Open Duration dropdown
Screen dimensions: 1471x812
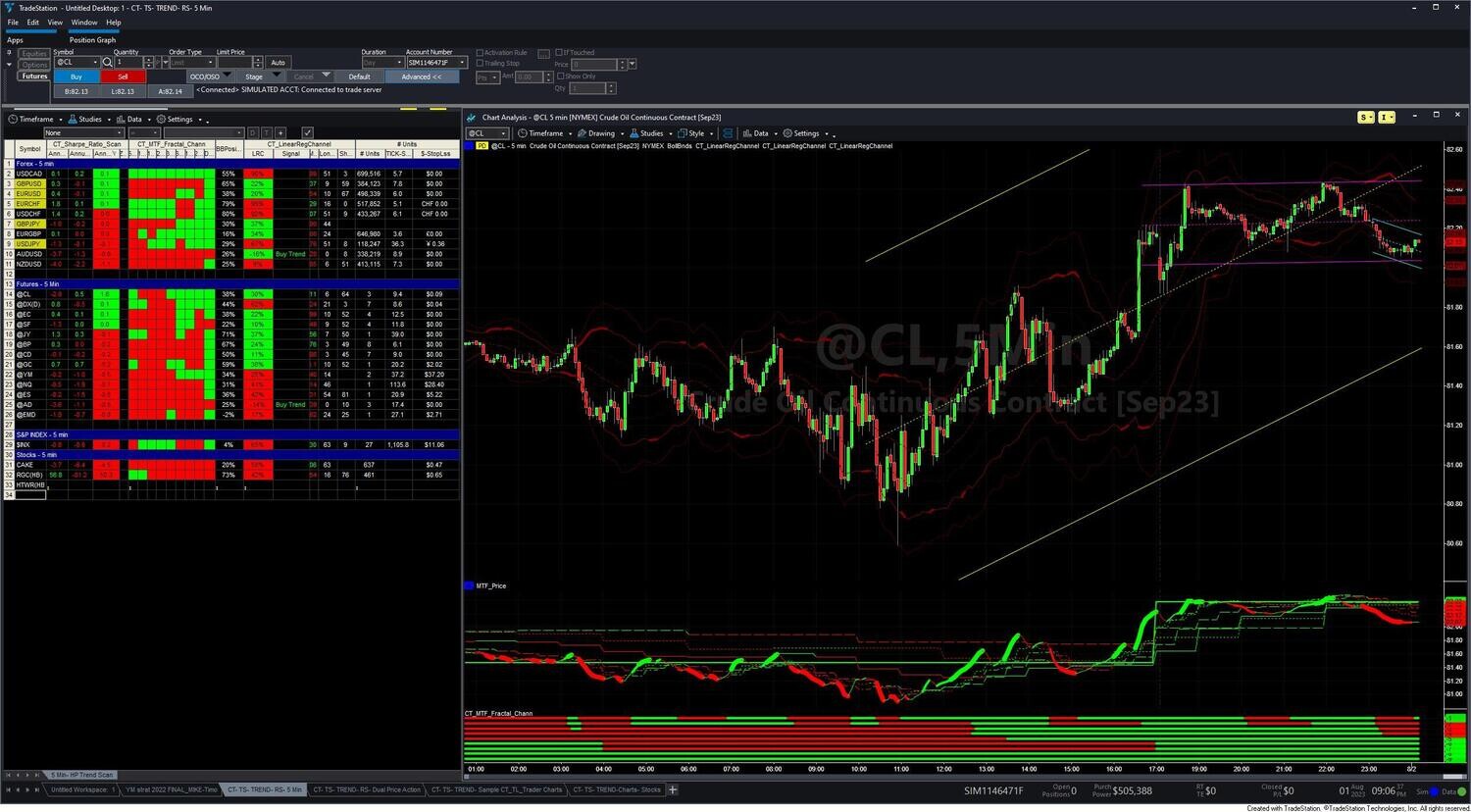click(399, 62)
